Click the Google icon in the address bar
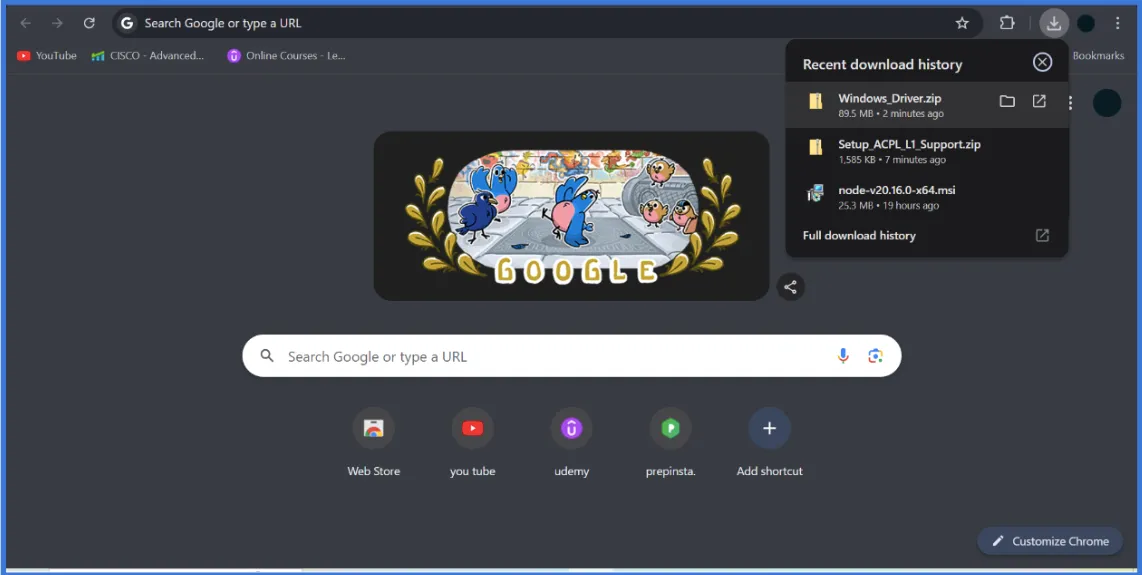Image resolution: width=1142 pixels, height=575 pixels. [127, 23]
